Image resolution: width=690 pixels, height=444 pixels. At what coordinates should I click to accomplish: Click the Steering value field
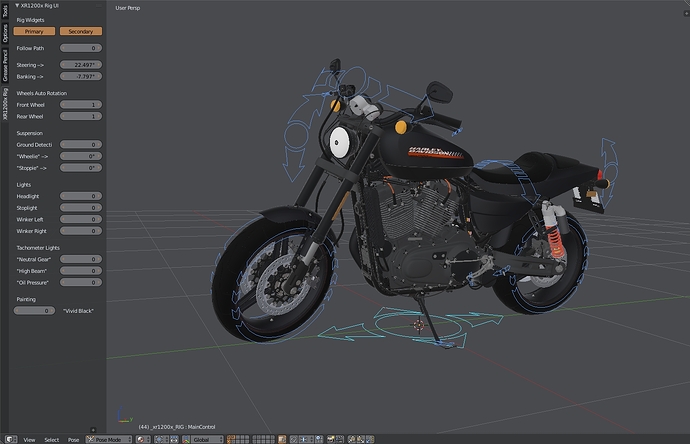pyautogui.click(x=81, y=65)
